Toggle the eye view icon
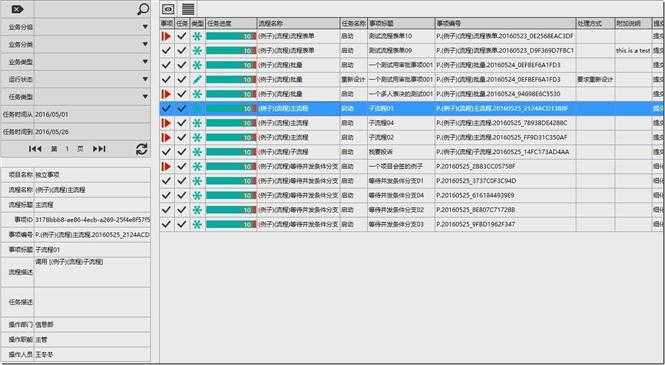This screenshot has width=665, height=365. click(x=168, y=9)
